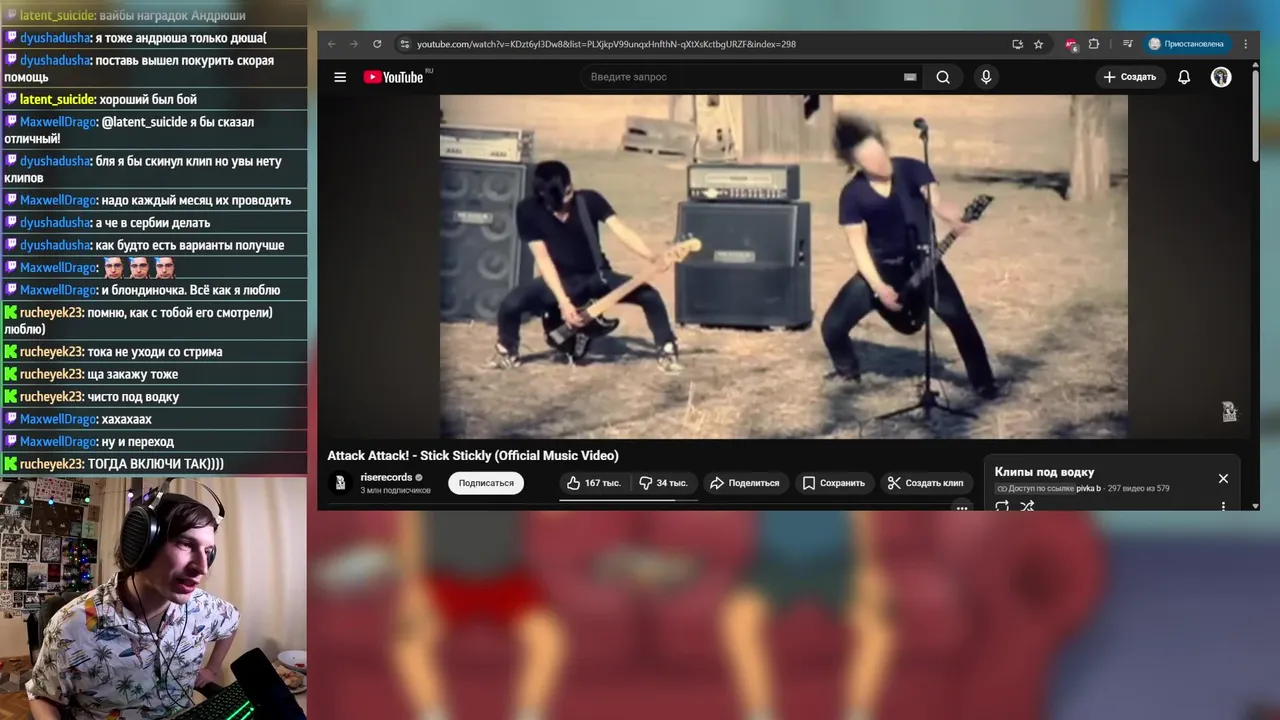The image size is (1280, 720).
Task: Open playlist three-dot options menu
Action: 1223,506
